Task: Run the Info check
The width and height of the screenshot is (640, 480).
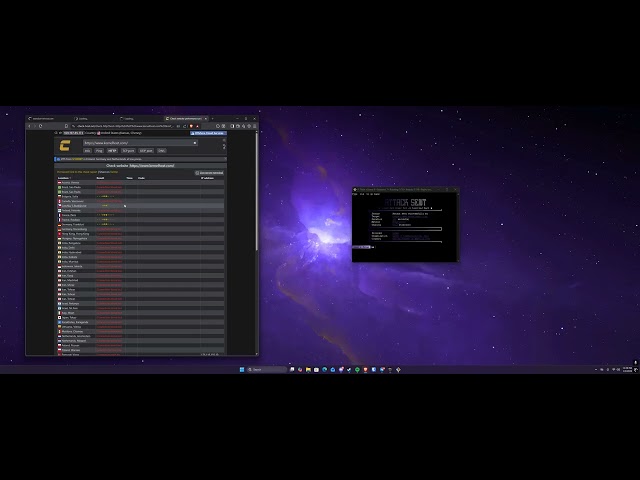Action: 87,151
